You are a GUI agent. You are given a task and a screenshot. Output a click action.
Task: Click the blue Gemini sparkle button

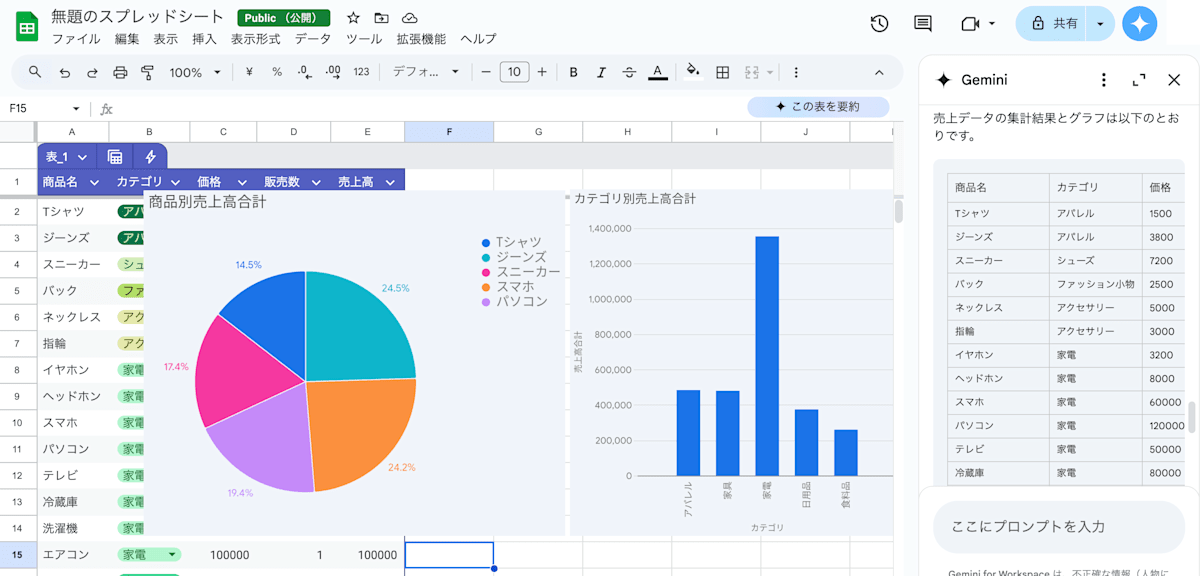point(1139,23)
